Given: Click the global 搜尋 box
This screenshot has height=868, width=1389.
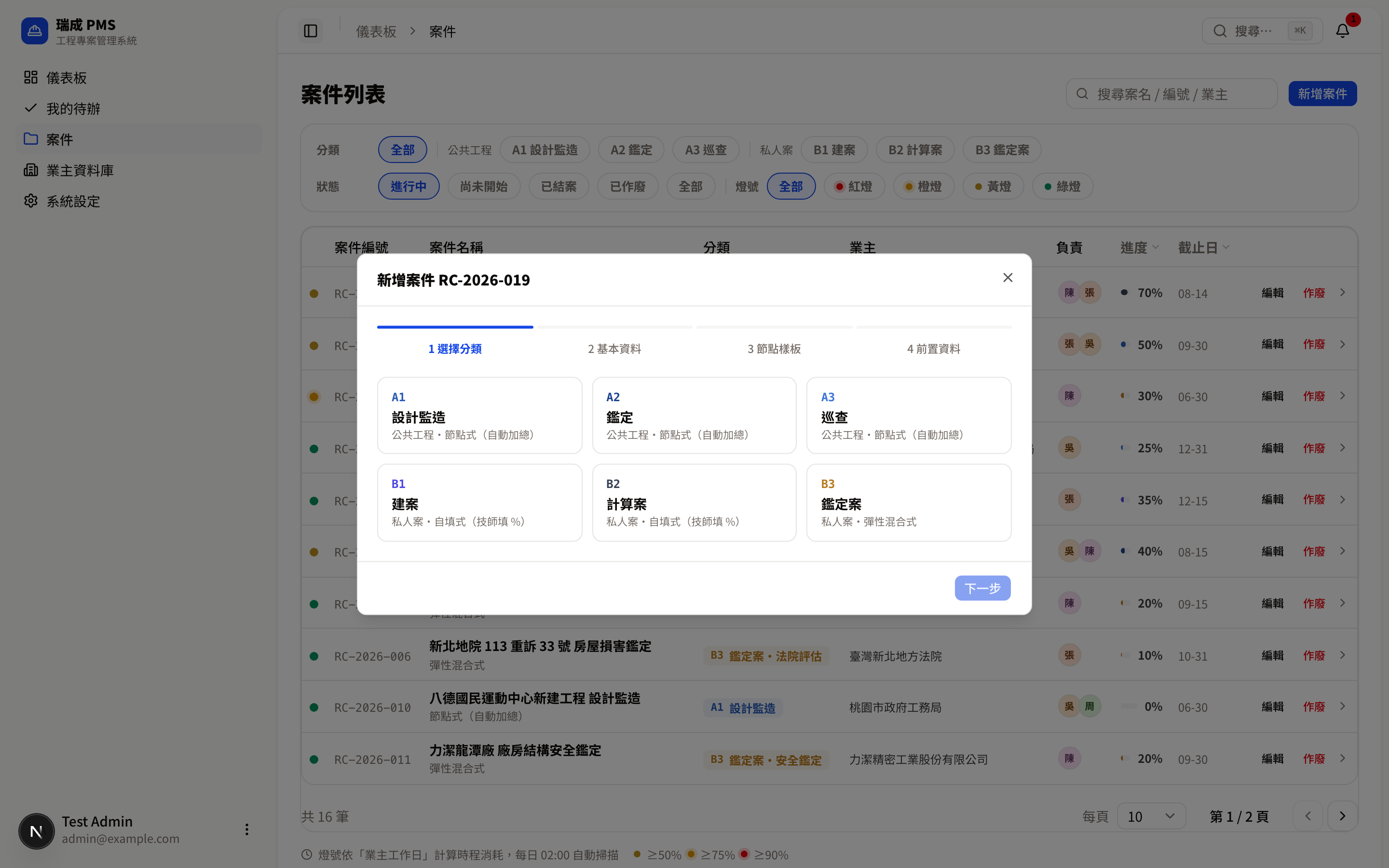Looking at the screenshot, I should 1262,31.
